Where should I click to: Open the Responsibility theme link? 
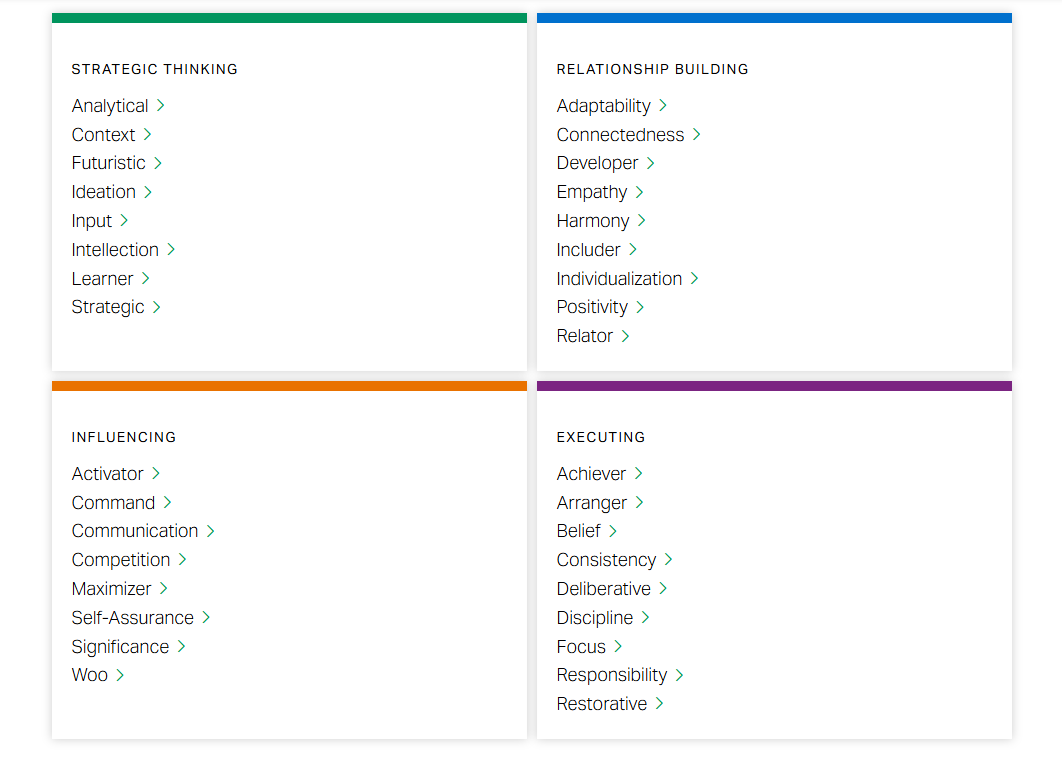(612, 675)
